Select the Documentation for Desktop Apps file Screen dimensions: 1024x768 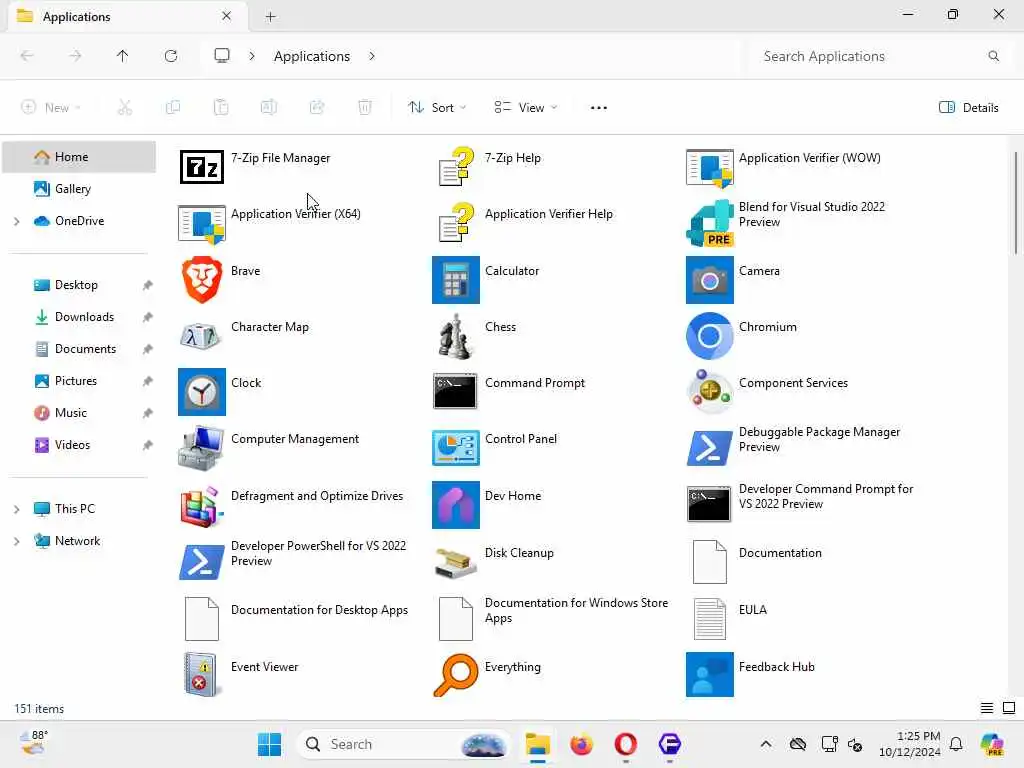coord(202,618)
